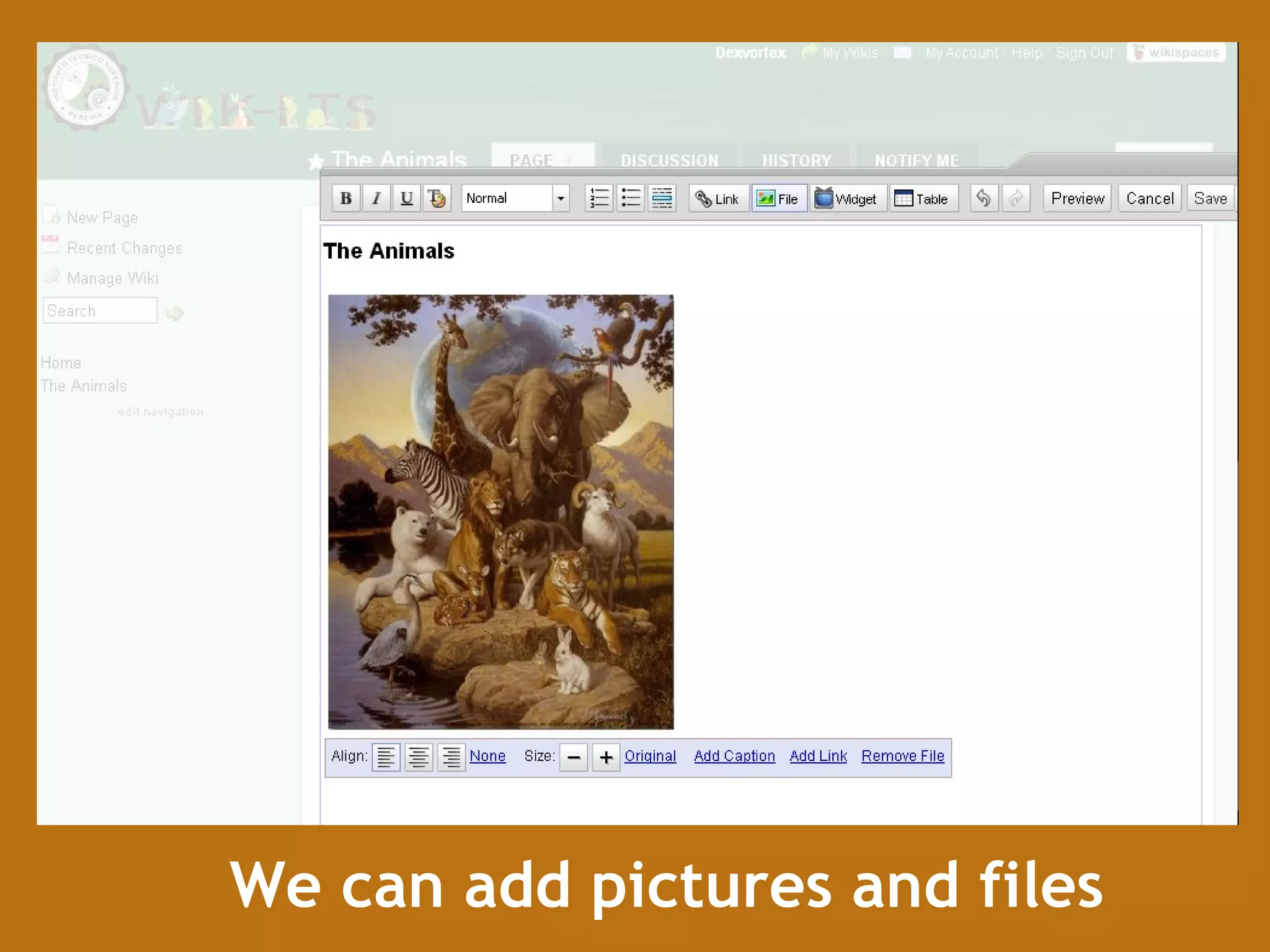Increase image size with plus button
The height and width of the screenshot is (952, 1270).
(x=606, y=757)
